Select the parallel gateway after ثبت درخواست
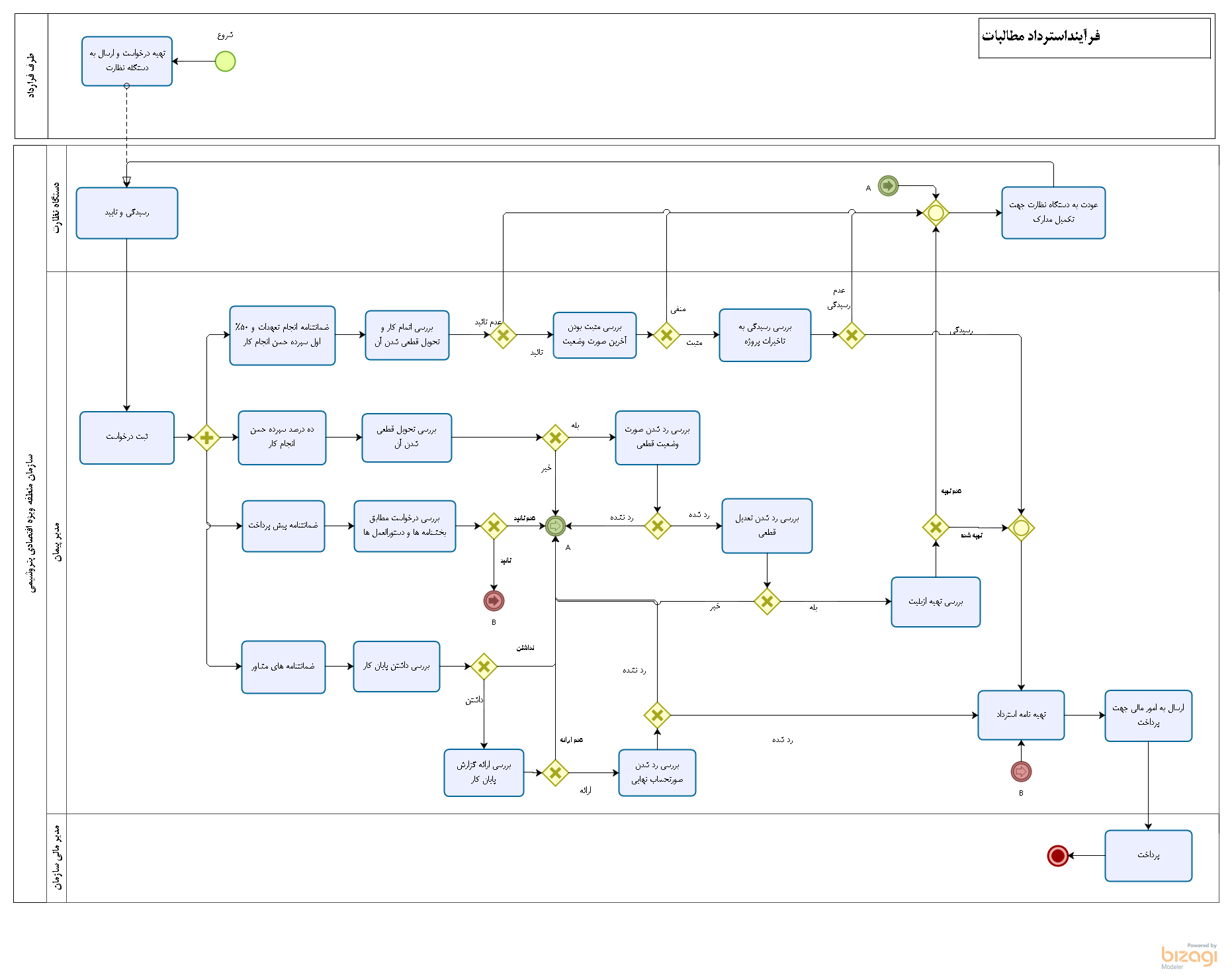1232x977 pixels. (x=206, y=438)
